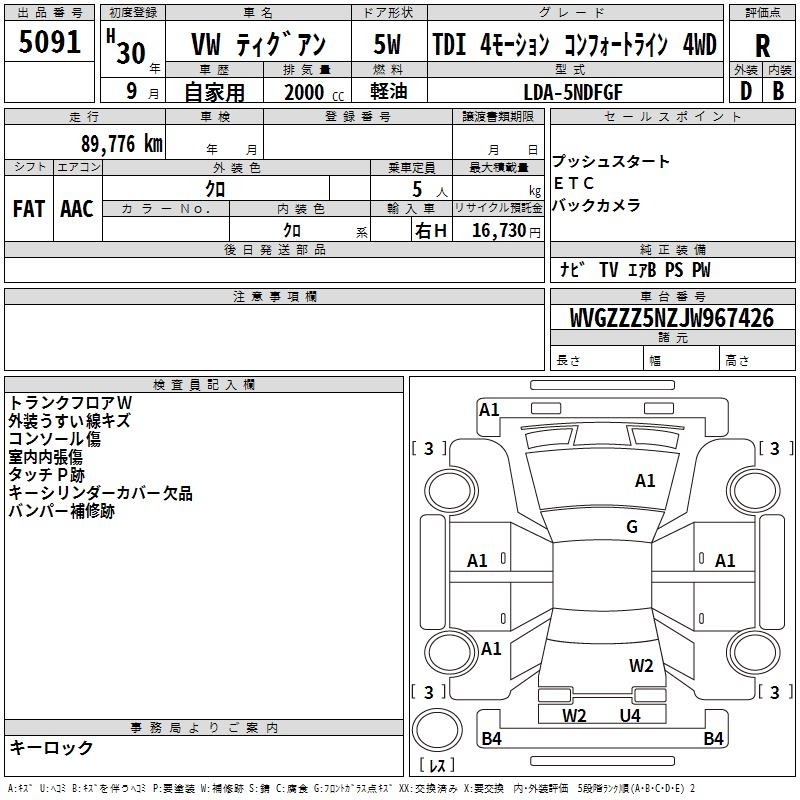Image resolution: width=800 pixels, height=800 pixels.
Task: Click the B4 mark at rear-left bumper
Action: pyautogui.click(x=491, y=738)
